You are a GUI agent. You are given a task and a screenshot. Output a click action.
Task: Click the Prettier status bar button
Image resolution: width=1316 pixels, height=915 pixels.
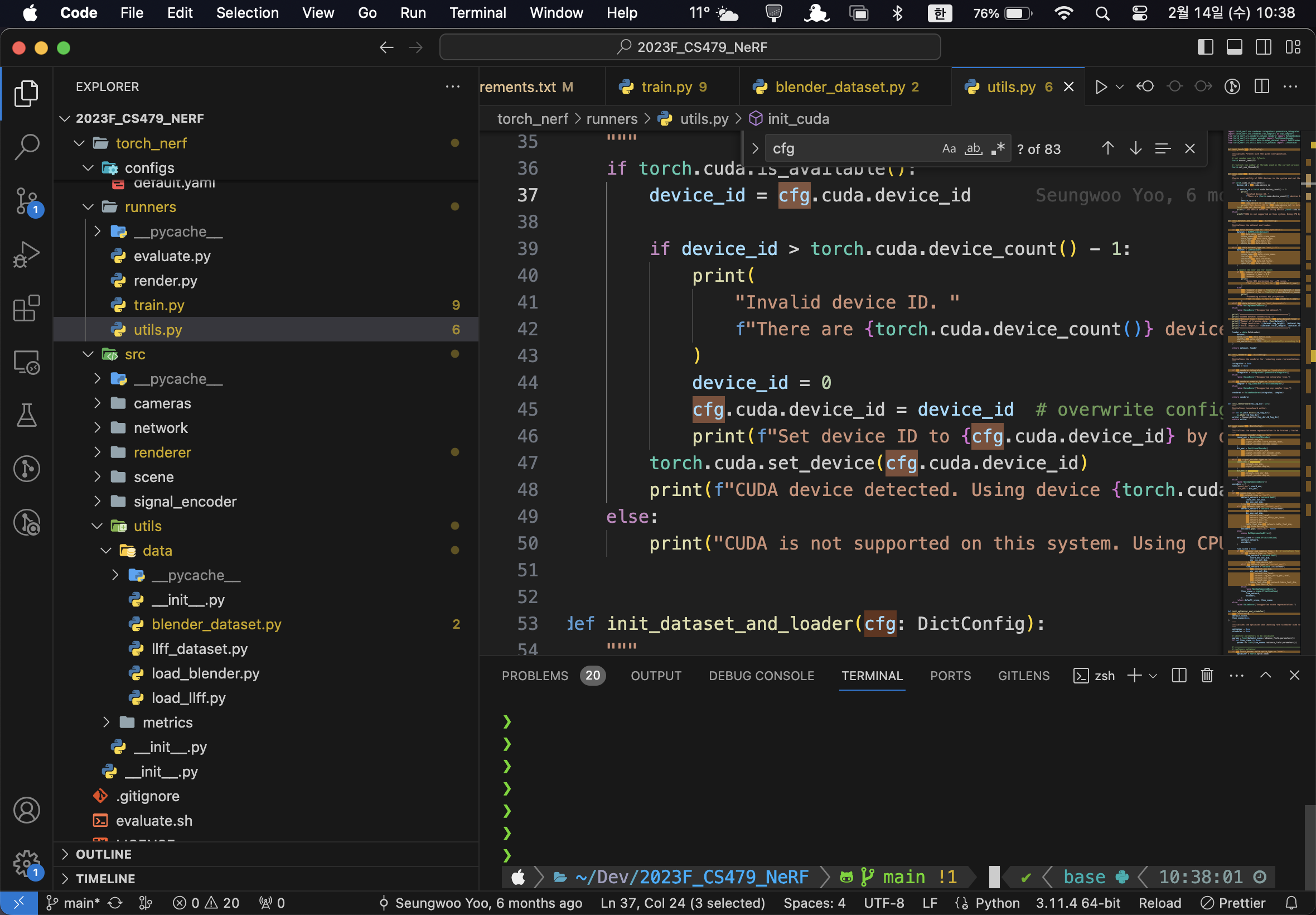click(1233, 903)
